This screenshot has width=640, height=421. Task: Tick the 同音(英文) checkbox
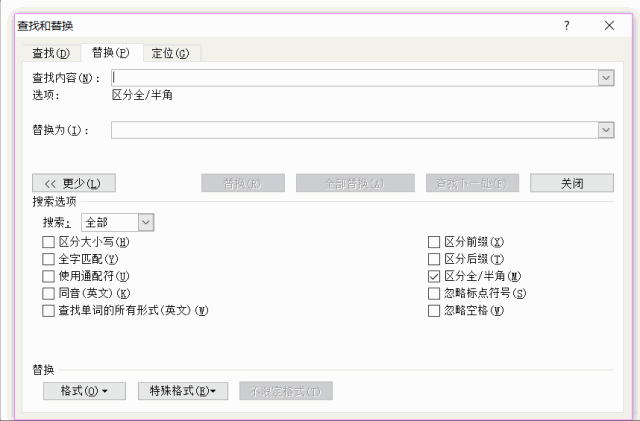tap(48, 293)
